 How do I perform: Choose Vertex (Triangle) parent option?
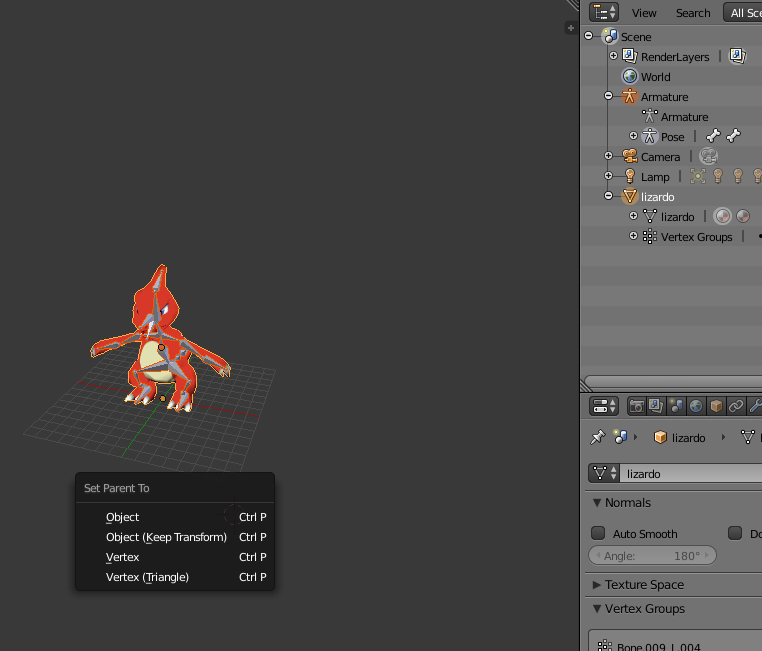175,577
